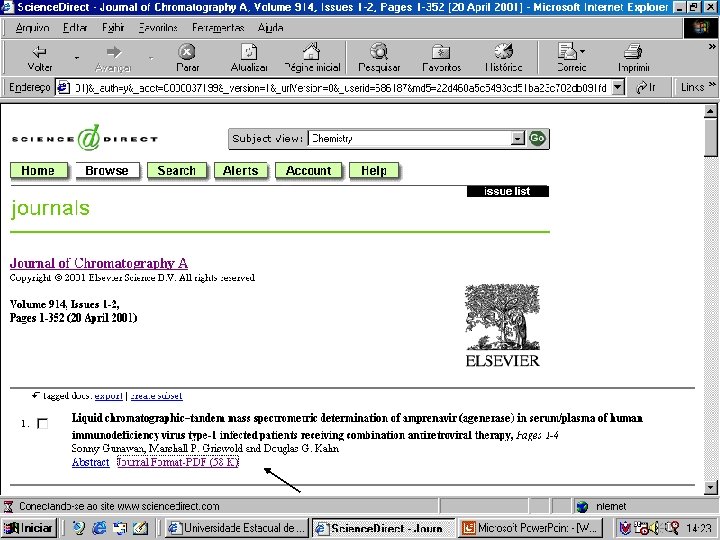Click the Voltar back arrow icon
The image size is (720, 540).
[x=39, y=52]
